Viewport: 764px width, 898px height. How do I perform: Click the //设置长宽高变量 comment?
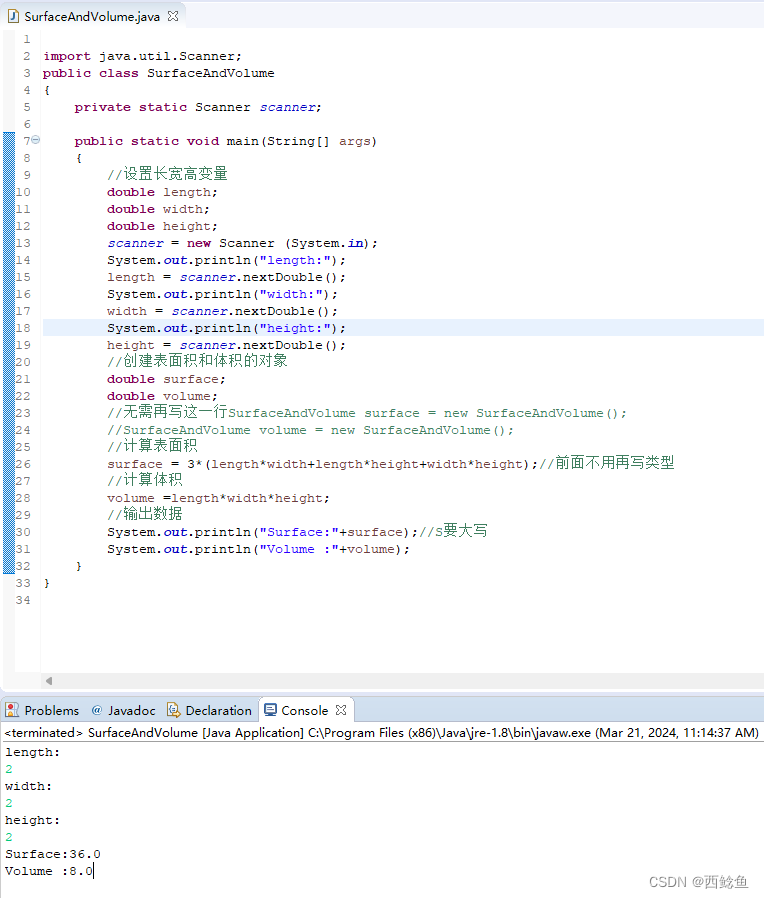(167, 174)
